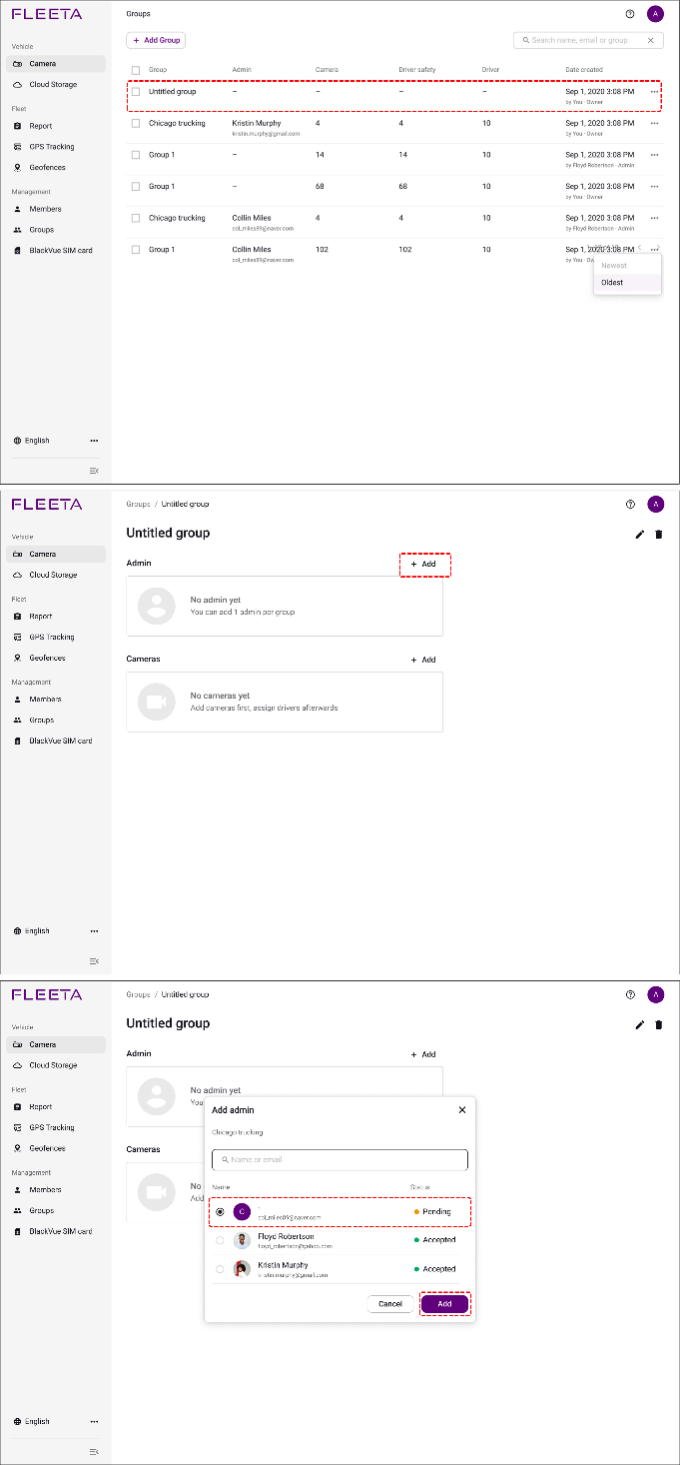Clear the group search with the X icon

[651, 41]
